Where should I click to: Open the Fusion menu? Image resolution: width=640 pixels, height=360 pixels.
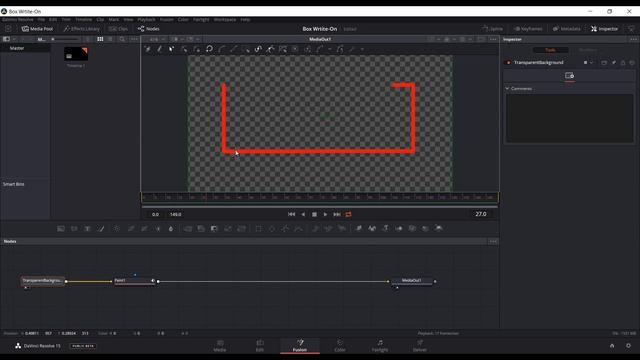(167, 20)
